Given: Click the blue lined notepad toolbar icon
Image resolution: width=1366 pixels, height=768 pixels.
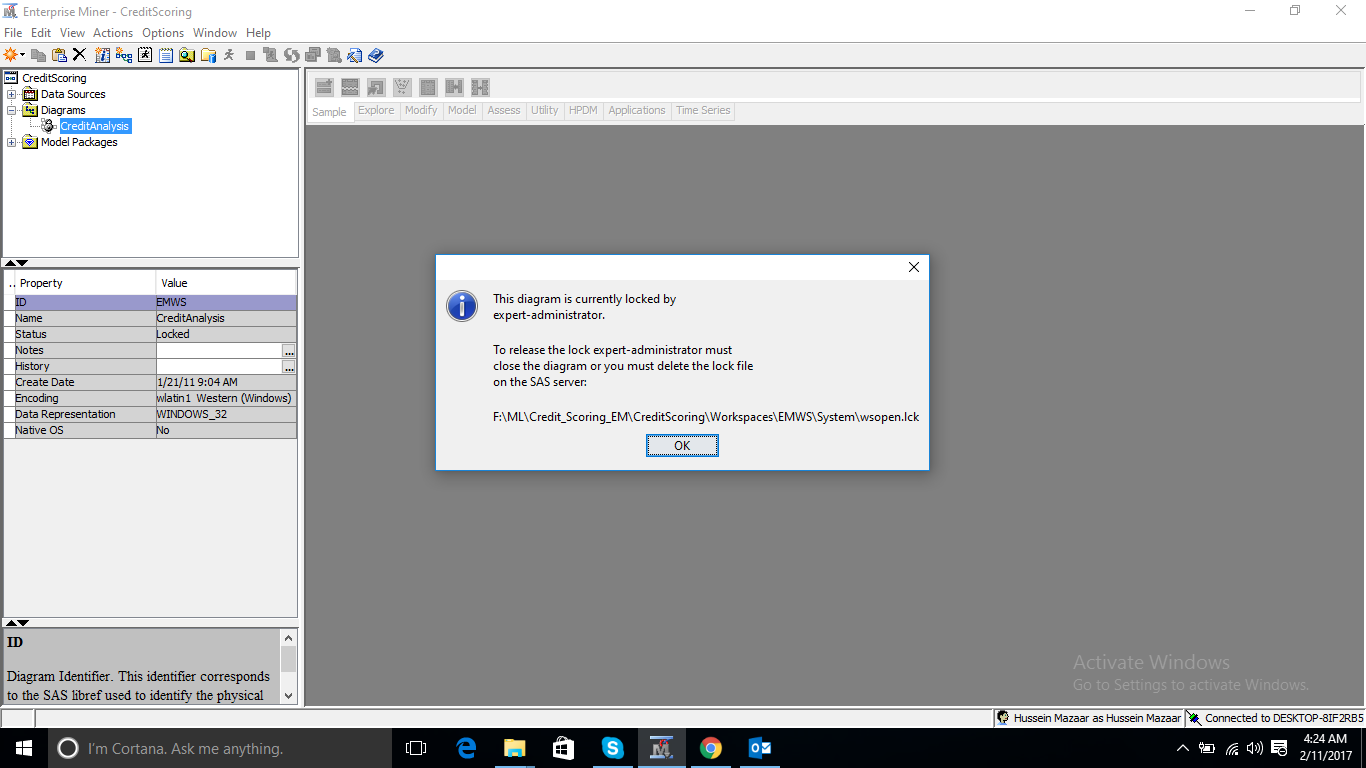Looking at the screenshot, I should (x=165, y=55).
